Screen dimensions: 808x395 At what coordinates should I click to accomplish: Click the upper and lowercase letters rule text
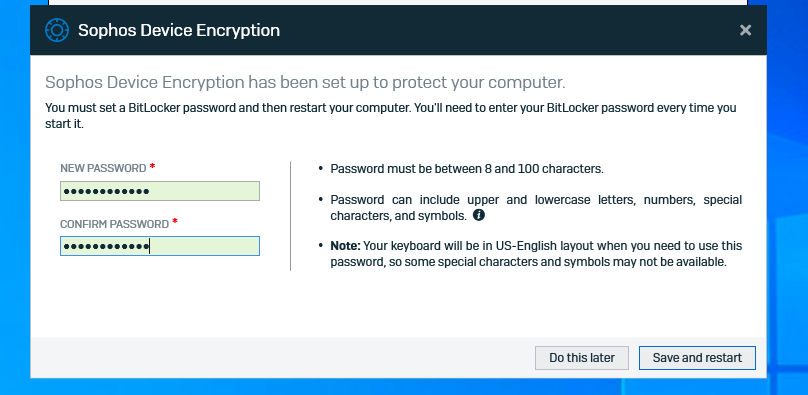536,208
